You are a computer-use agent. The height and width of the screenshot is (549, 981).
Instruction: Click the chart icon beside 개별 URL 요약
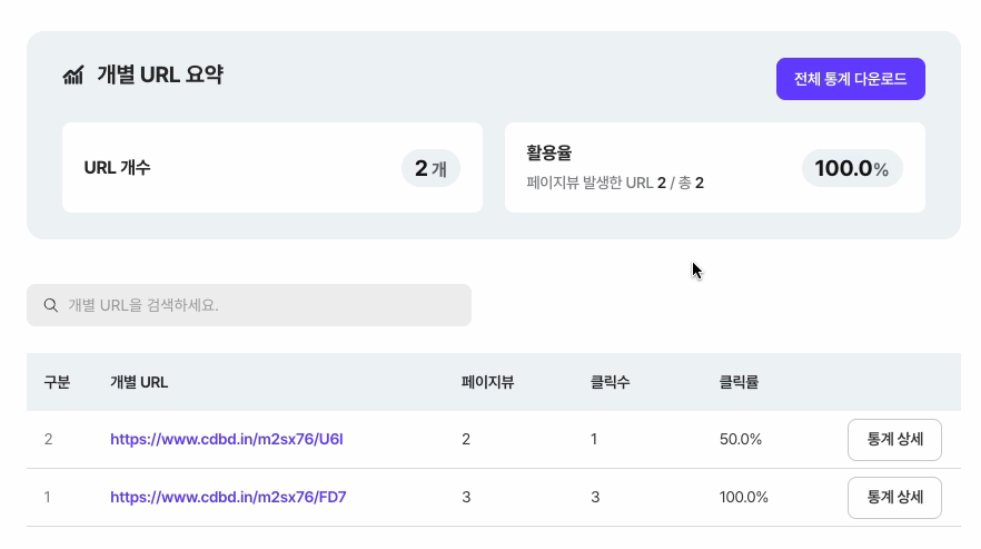click(x=73, y=76)
